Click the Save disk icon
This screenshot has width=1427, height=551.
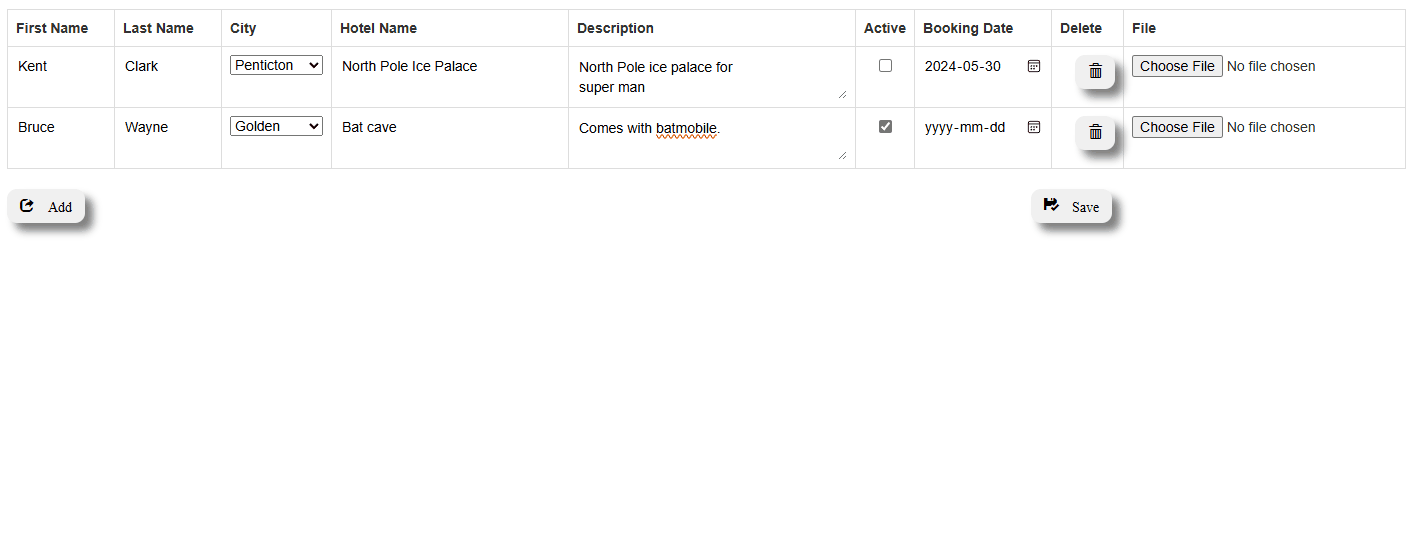pos(1051,205)
